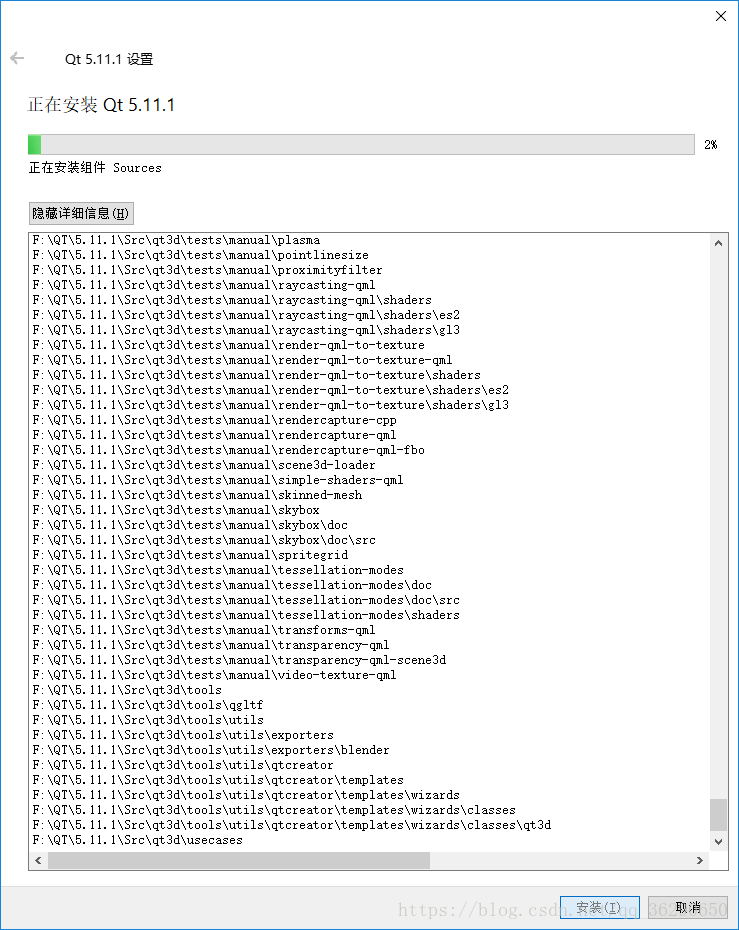Click the vertical scrollbar up arrow
Screen dimensions: 739x930
718,243
